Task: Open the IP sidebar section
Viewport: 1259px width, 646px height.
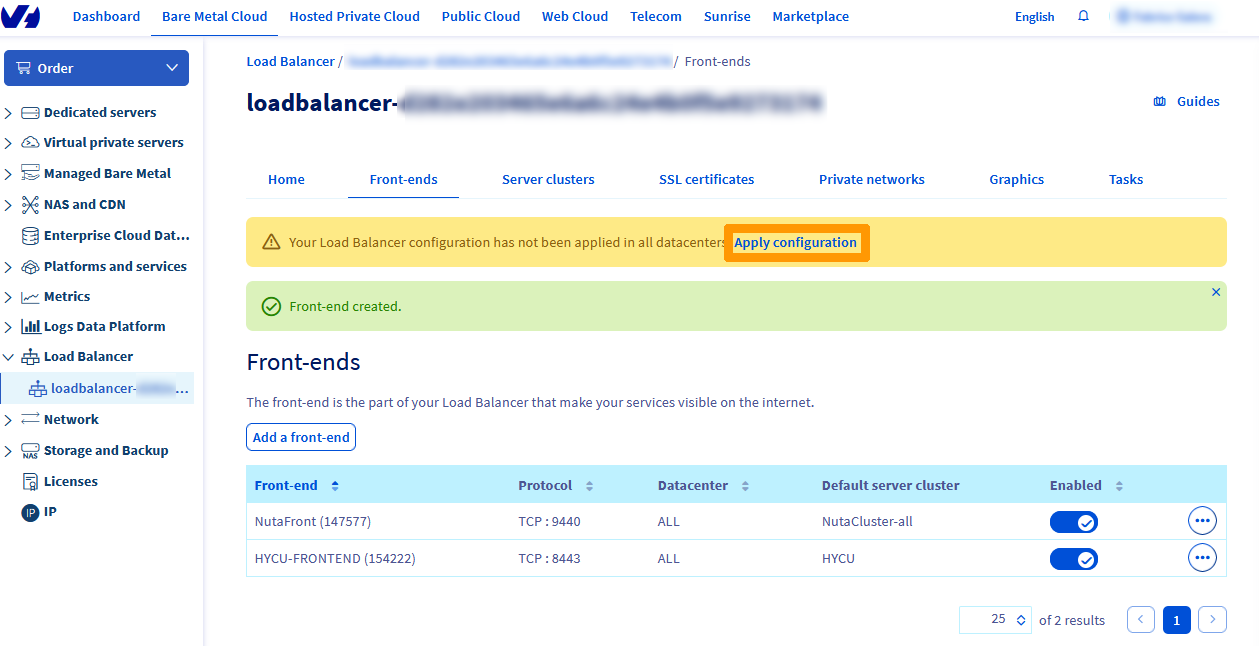Action: 32,511
